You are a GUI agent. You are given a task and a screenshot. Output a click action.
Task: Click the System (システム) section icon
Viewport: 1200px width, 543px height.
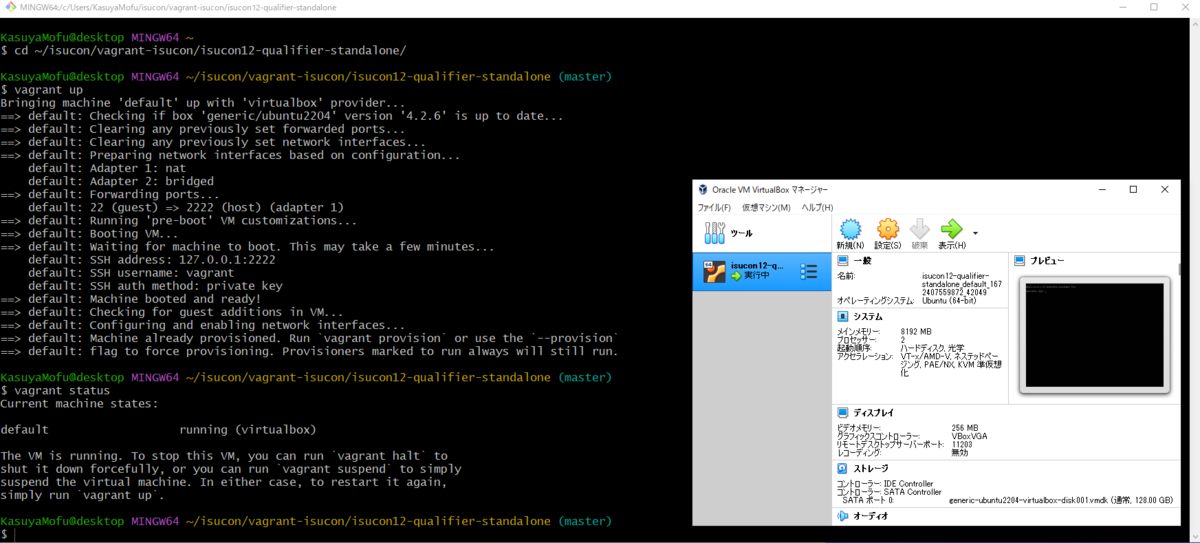point(843,316)
